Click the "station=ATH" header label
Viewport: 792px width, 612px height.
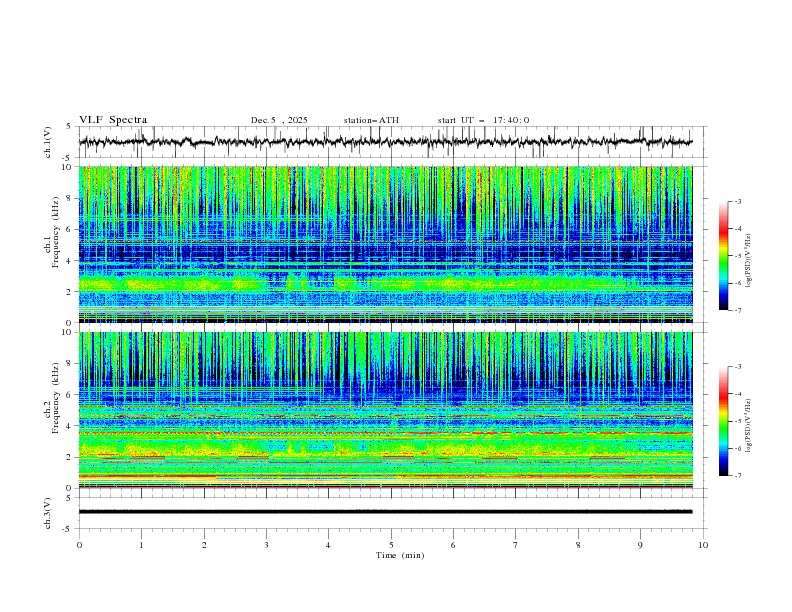(371, 120)
